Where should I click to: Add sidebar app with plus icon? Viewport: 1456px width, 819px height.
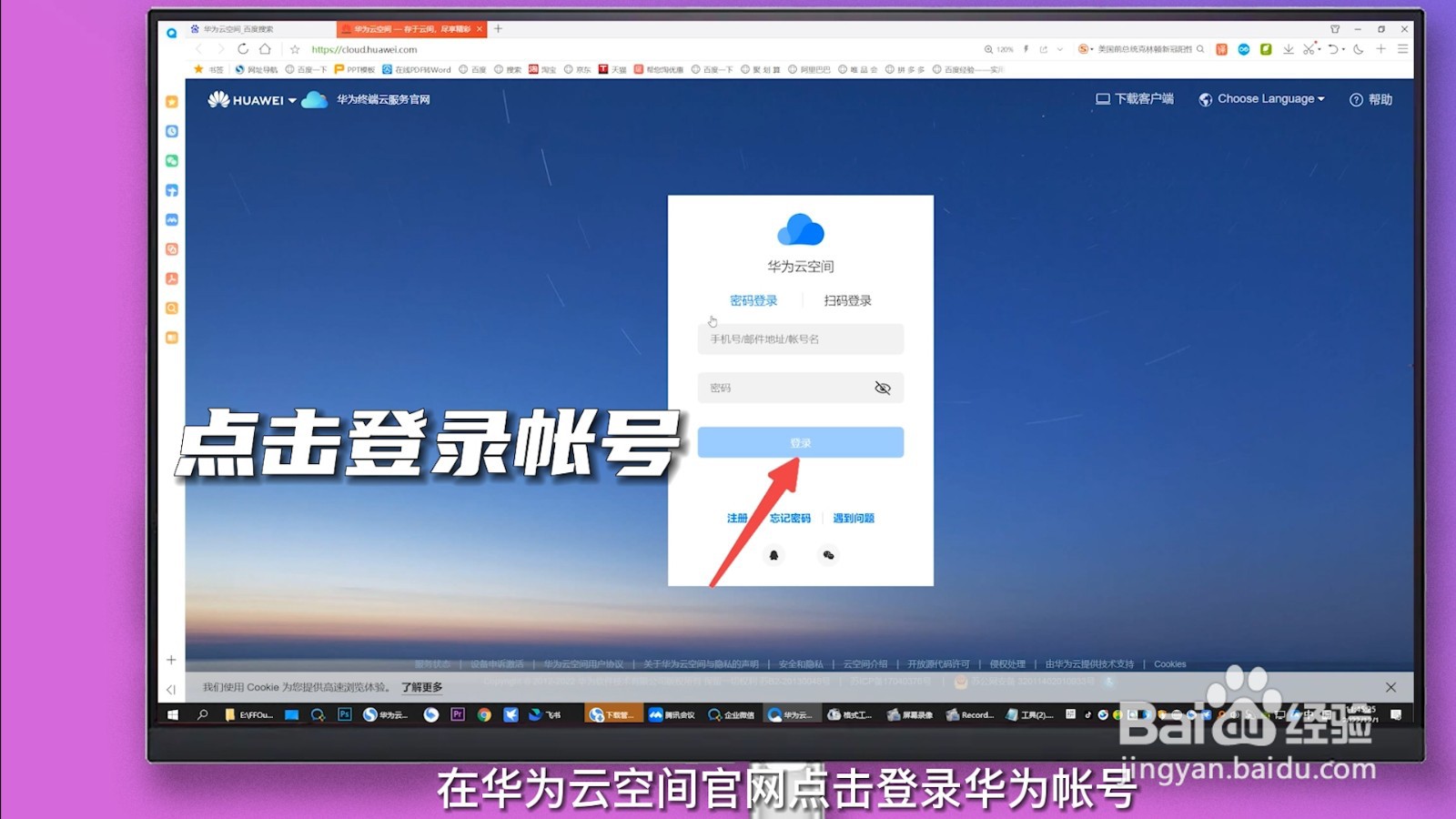pyautogui.click(x=171, y=660)
